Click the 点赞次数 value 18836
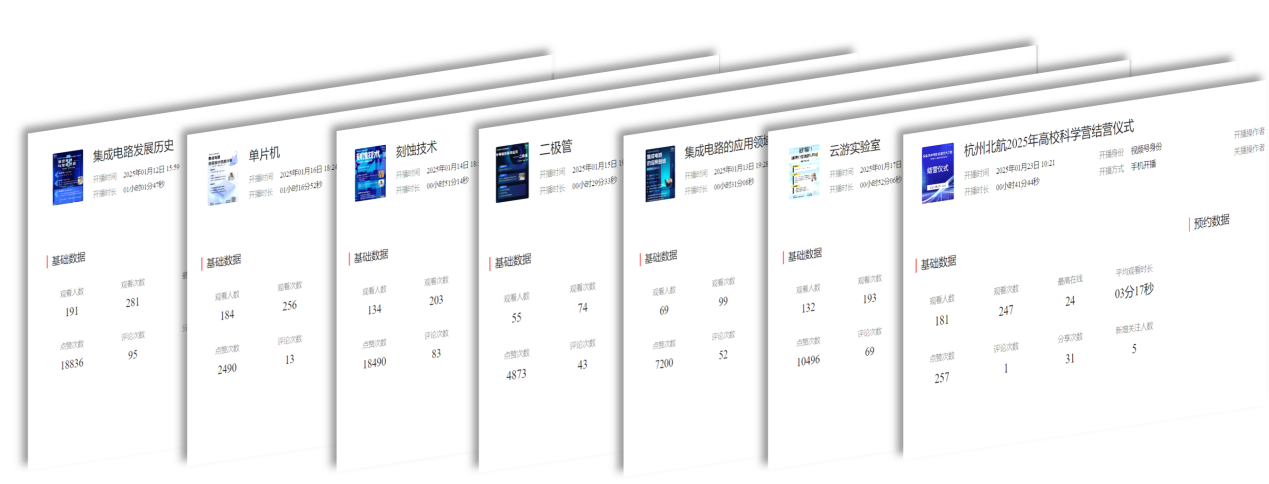This screenshot has height=484, width=1269. pyautogui.click(x=70, y=363)
